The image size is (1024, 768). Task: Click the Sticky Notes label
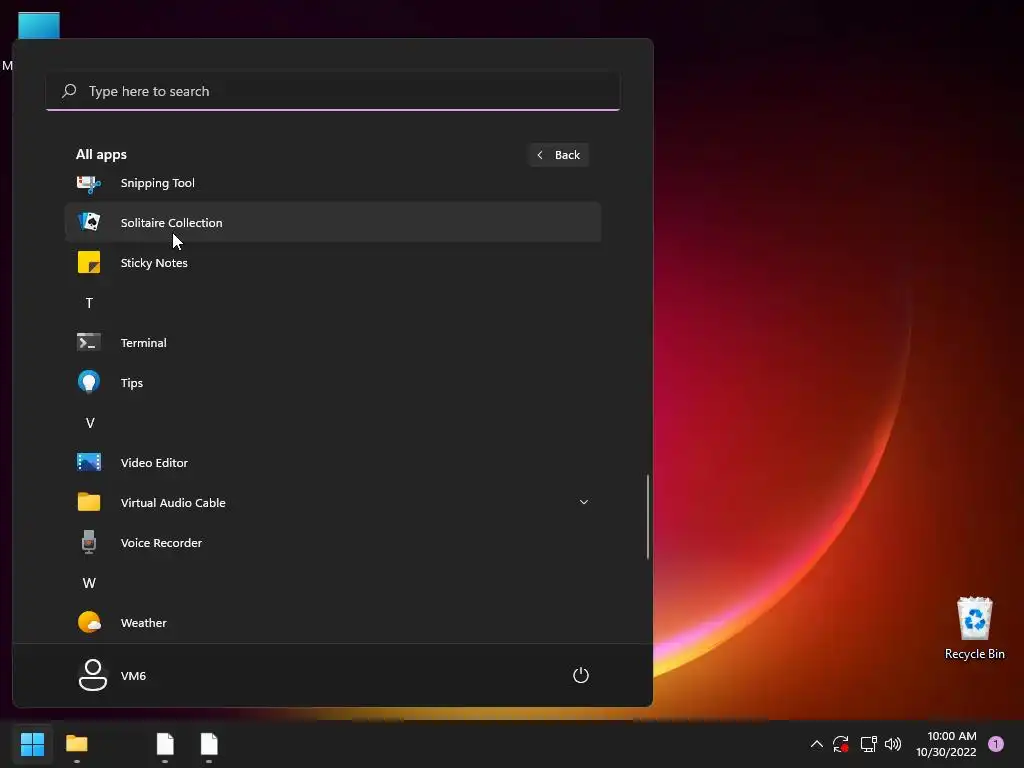154,263
